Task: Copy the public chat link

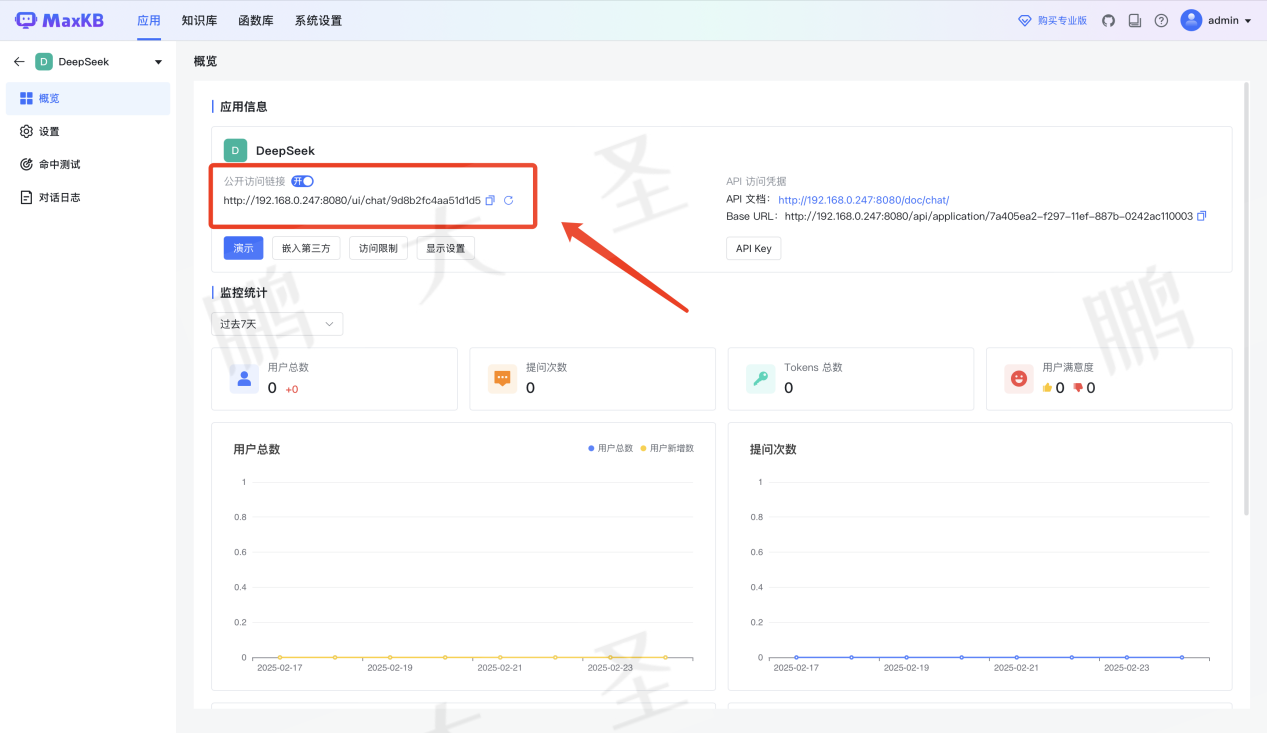Action: point(490,200)
